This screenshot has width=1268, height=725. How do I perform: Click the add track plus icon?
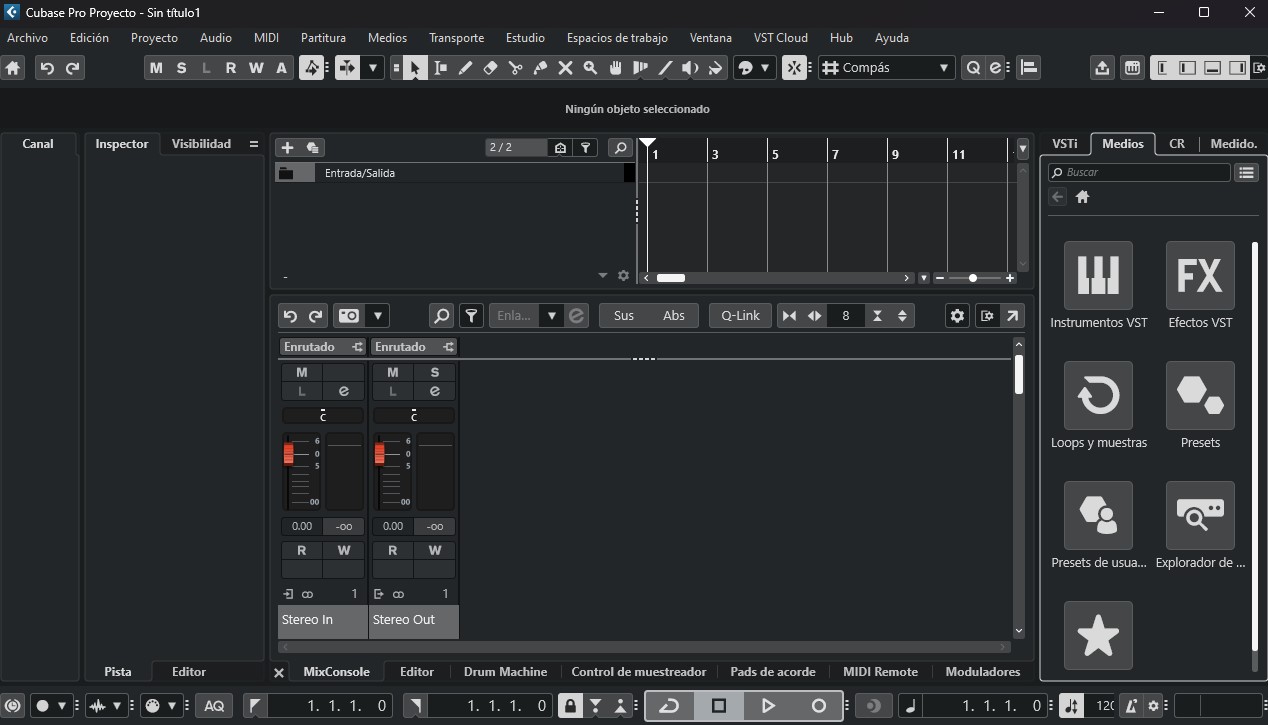point(287,147)
